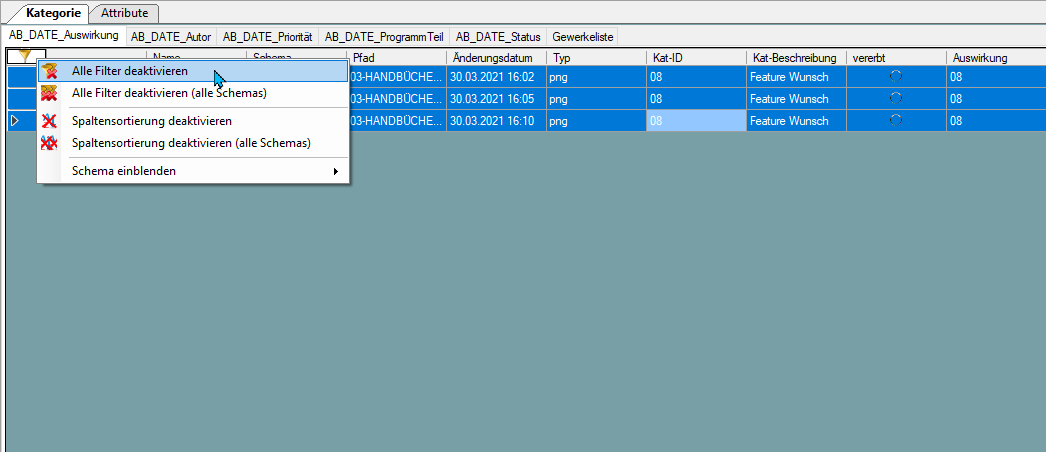The height and width of the screenshot is (452, 1046).
Task: Toggle vererbt radio in third row
Action: pos(896,121)
